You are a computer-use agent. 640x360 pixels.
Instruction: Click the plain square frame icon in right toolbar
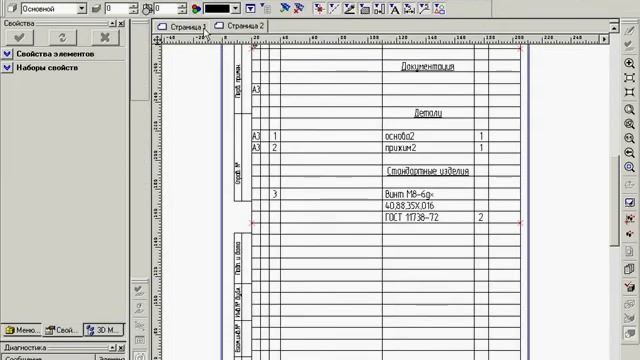629,92
